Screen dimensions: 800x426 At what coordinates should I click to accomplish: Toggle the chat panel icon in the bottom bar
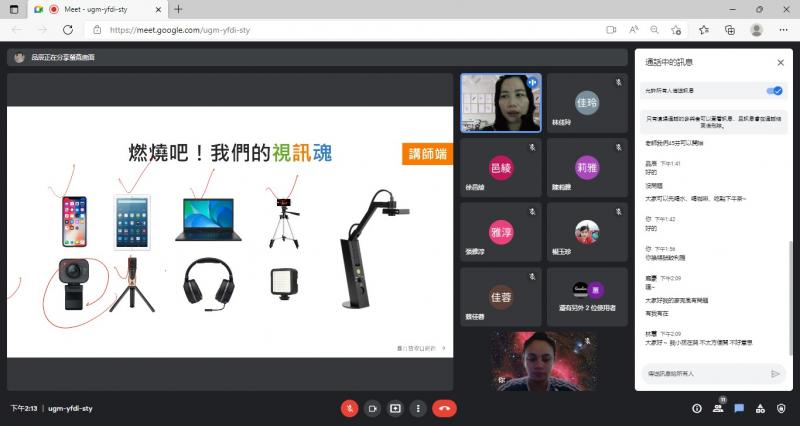click(x=739, y=409)
